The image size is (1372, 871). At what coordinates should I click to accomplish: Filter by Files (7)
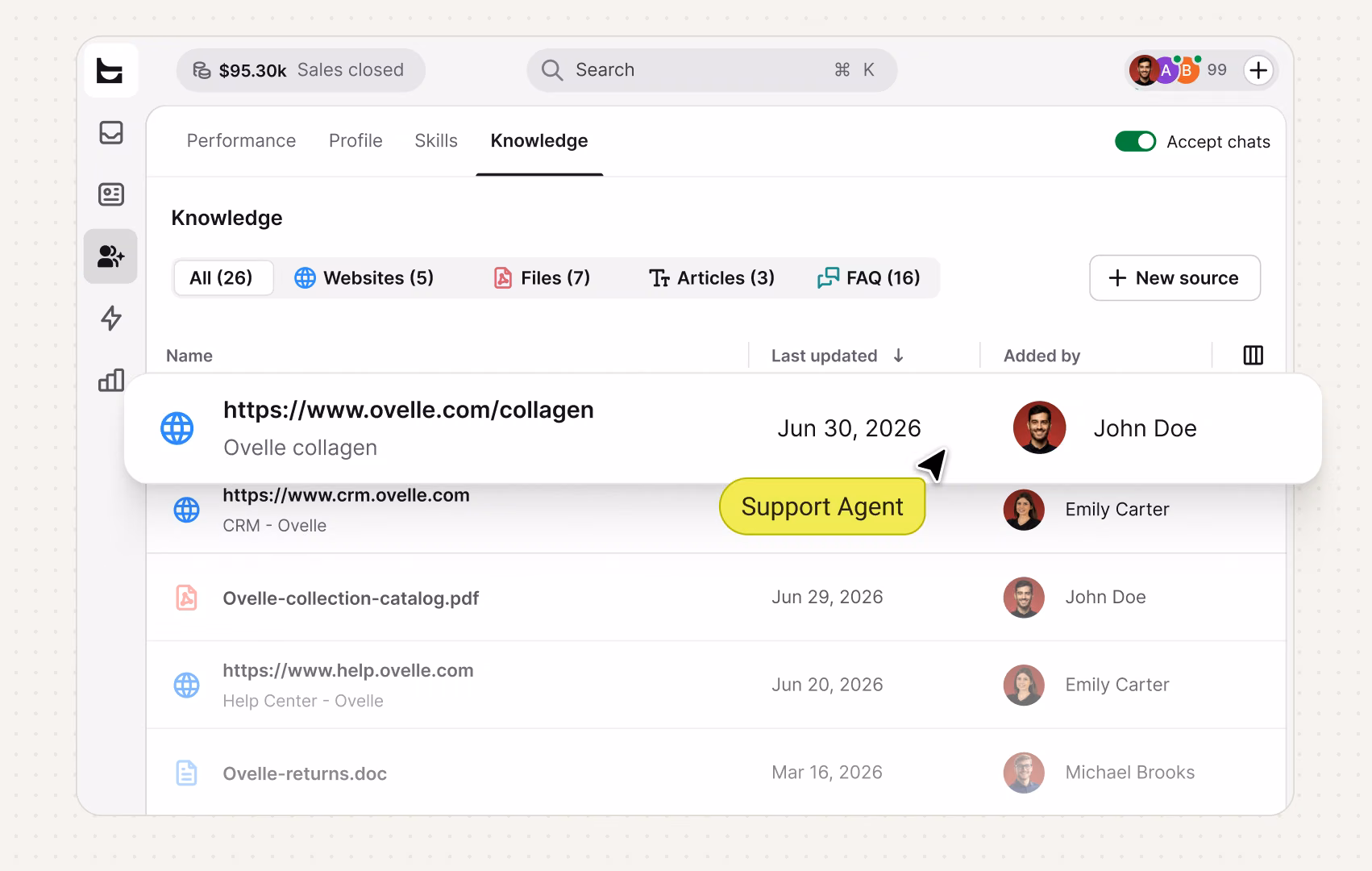pos(542,277)
